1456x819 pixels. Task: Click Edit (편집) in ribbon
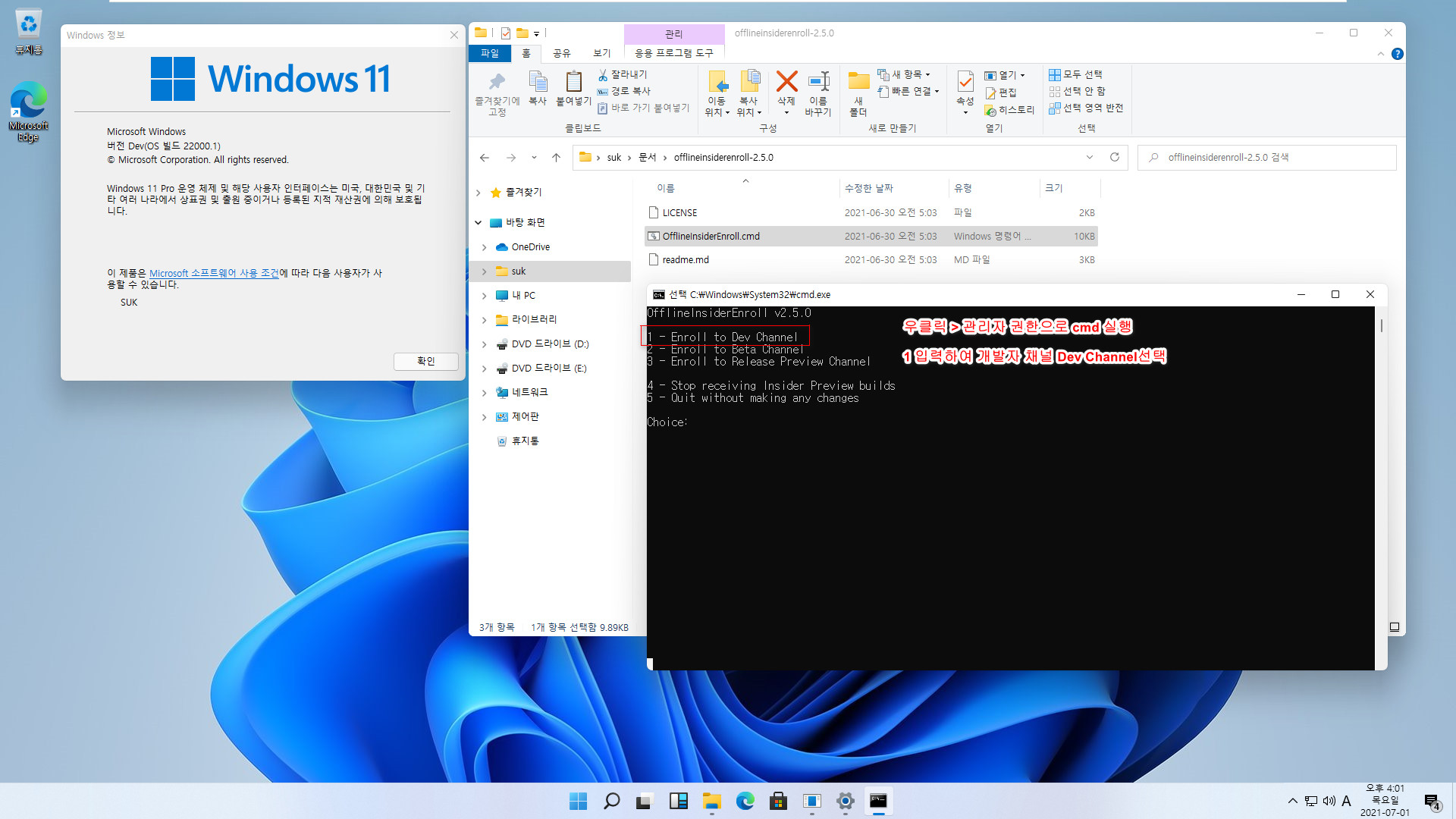[x=1001, y=93]
